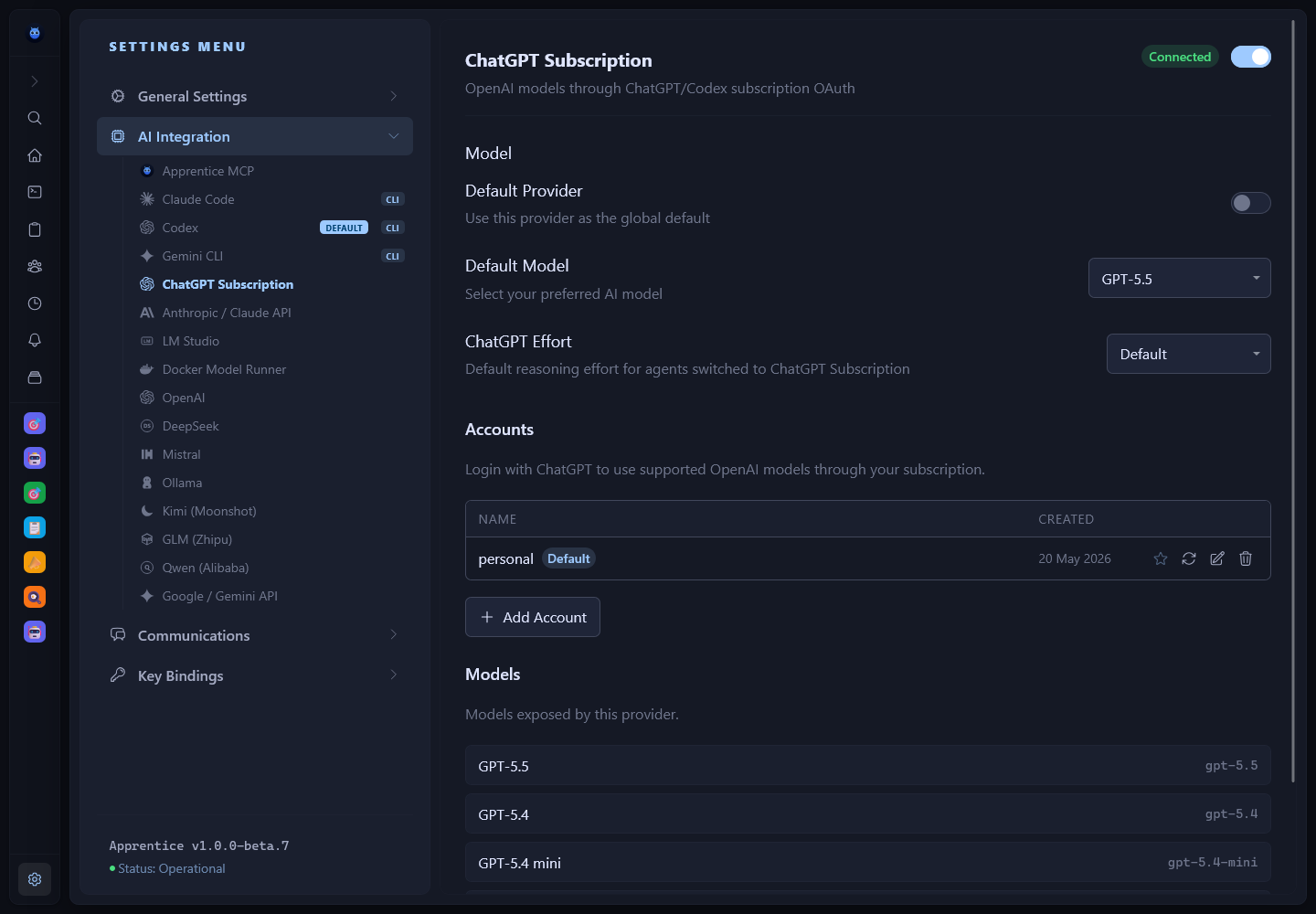This screenshot has height=914, width=1316.
Task: Click the CLI badge on Gemini CLI
Action: point(393,256)
